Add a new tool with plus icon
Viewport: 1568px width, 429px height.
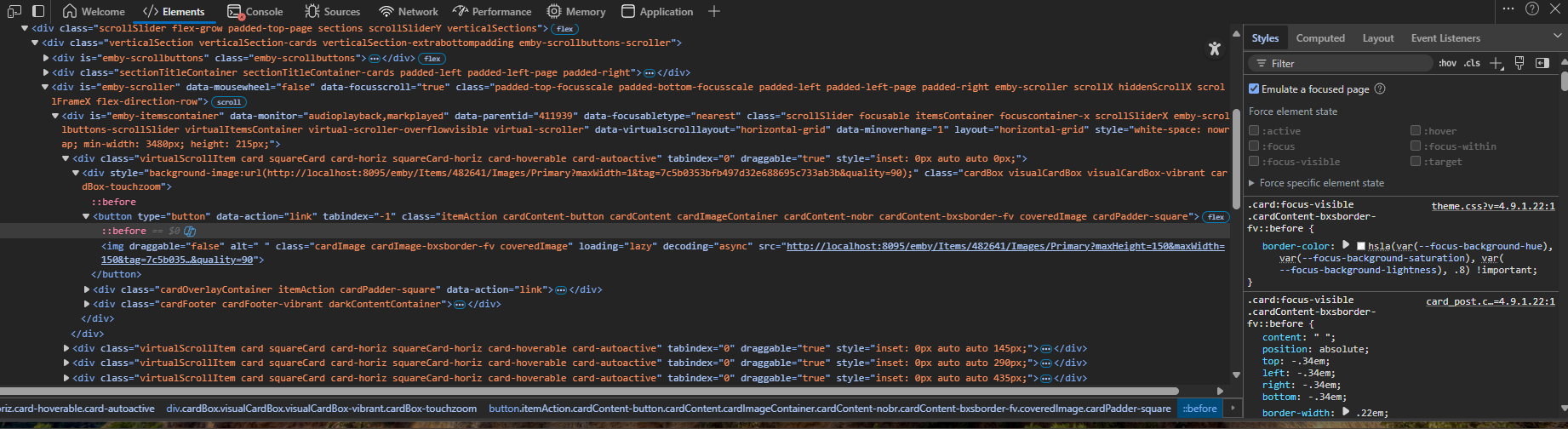(714, 11)
